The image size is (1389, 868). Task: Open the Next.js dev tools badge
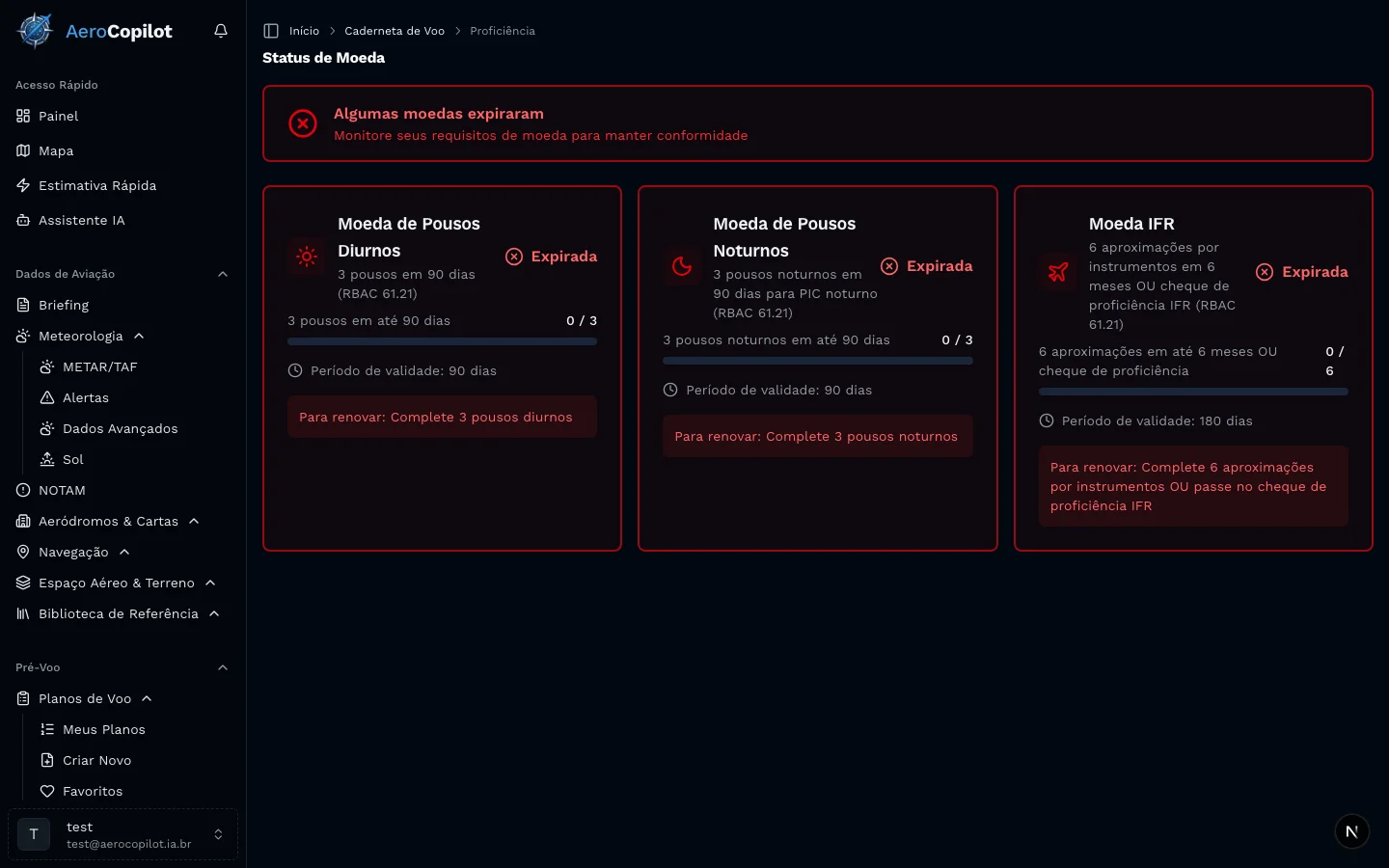point(1351,831)
